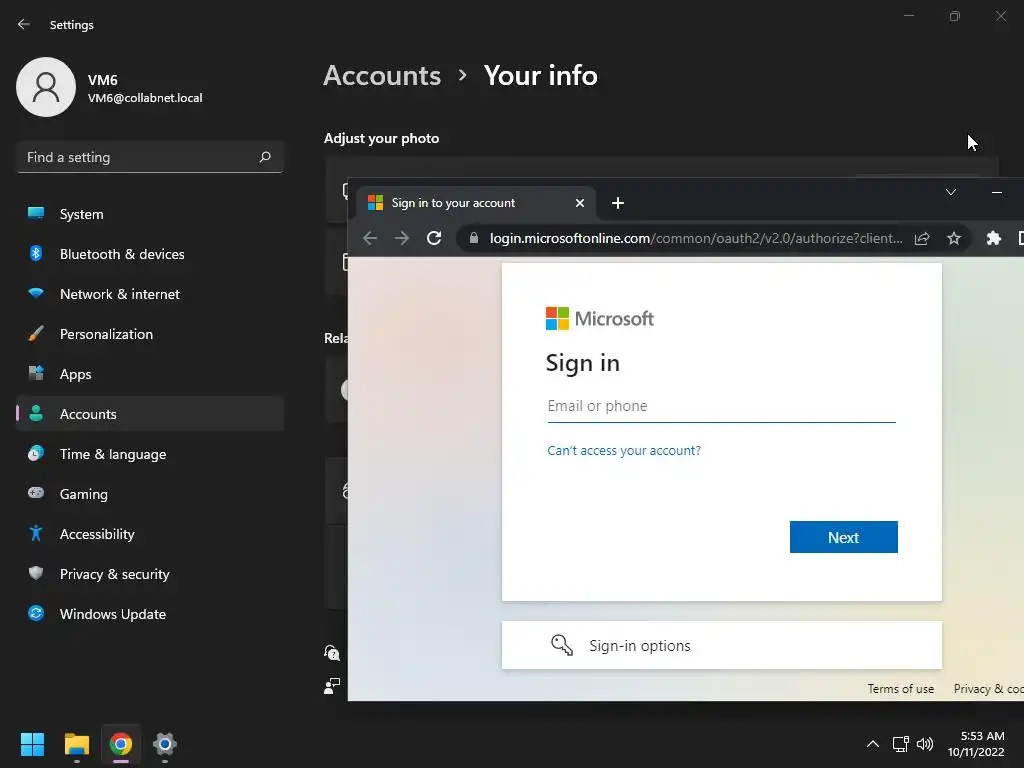Open Bluetooth & devices settings
The width and height of the screenshot is (1024, 768).
click(150, 254)
